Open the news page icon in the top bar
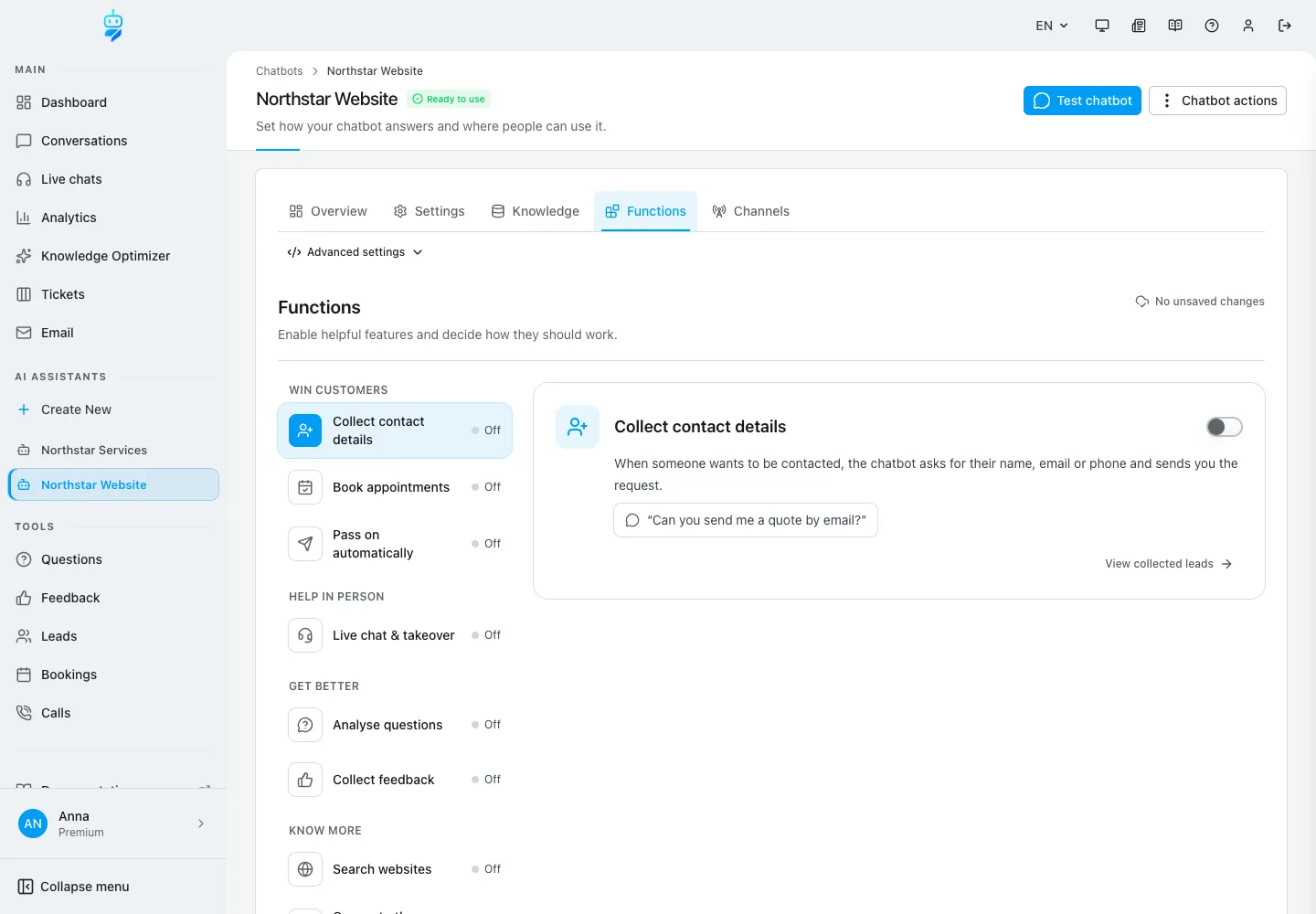Screen dimensions: 1316x914 [x=1139, y=26]
